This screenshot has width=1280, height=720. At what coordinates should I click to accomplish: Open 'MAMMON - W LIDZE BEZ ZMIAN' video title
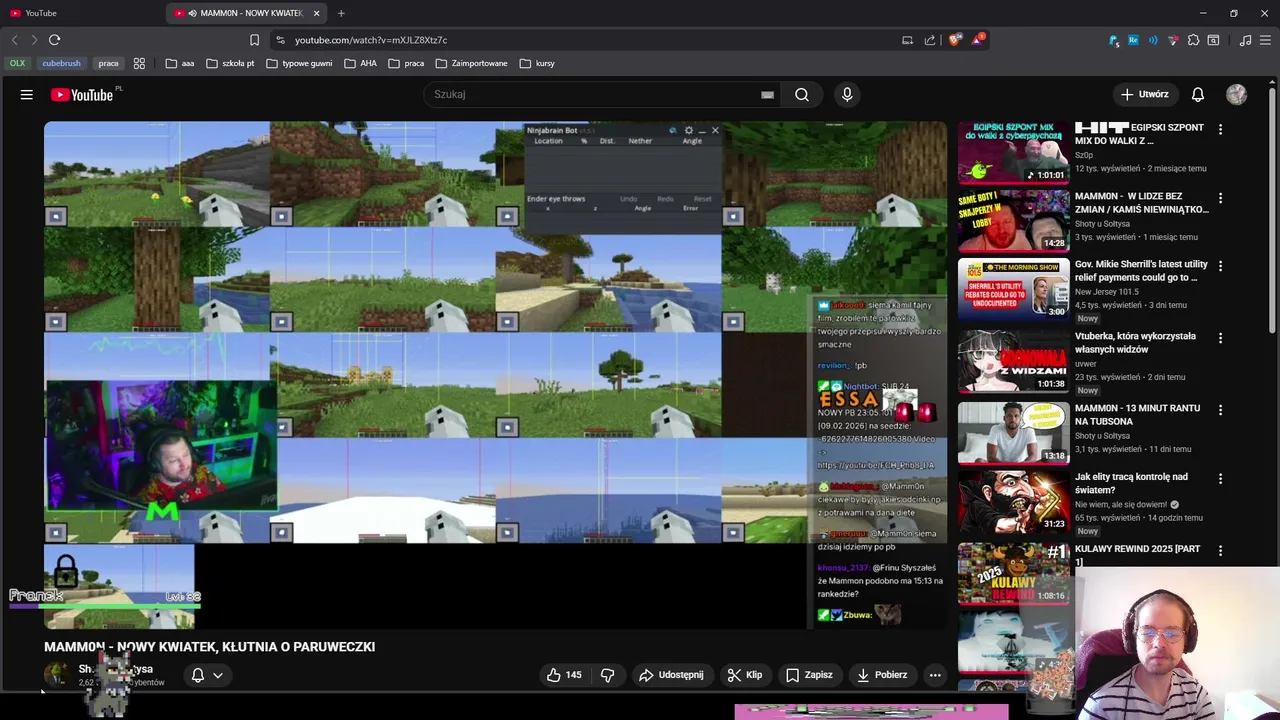click(1141, 203)
